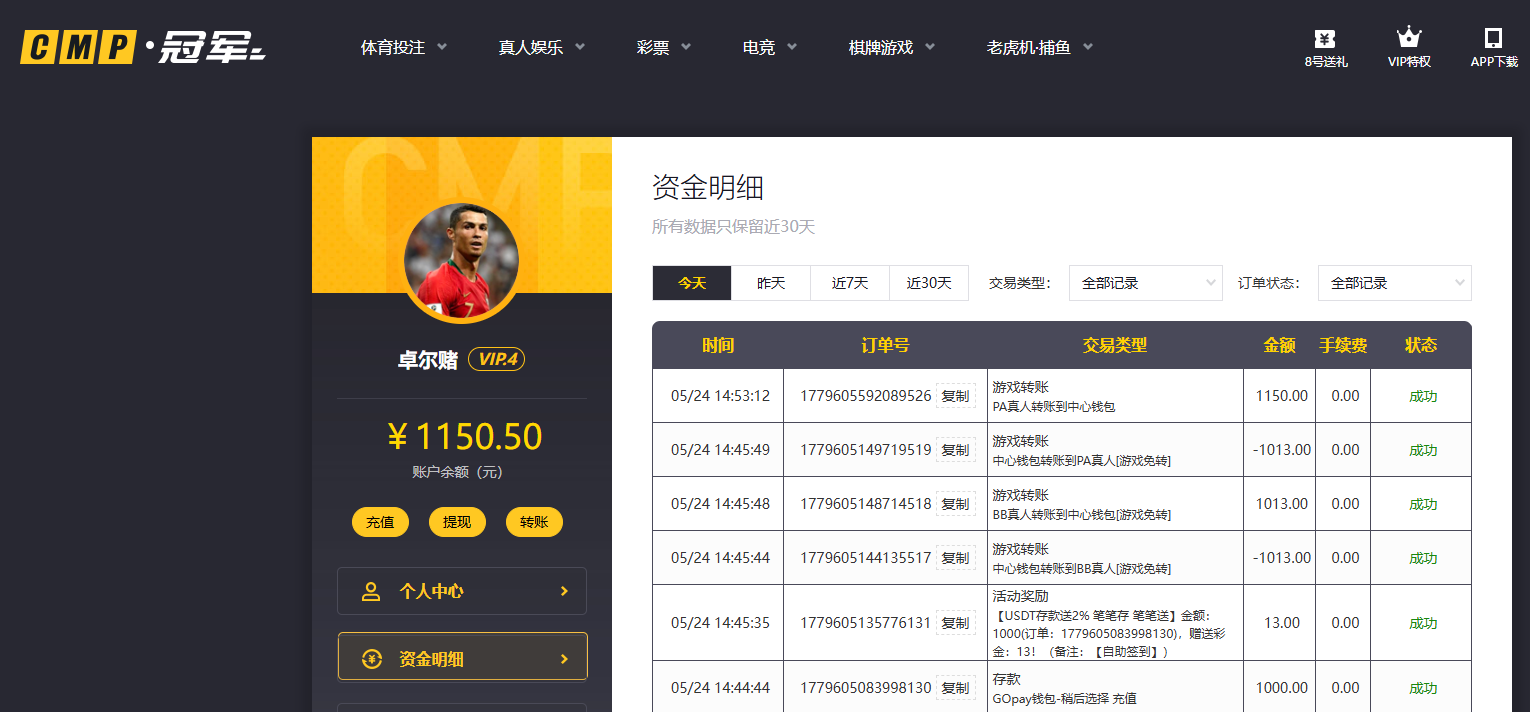
Task: Click the 转账 button
Action: click(534, 522)
